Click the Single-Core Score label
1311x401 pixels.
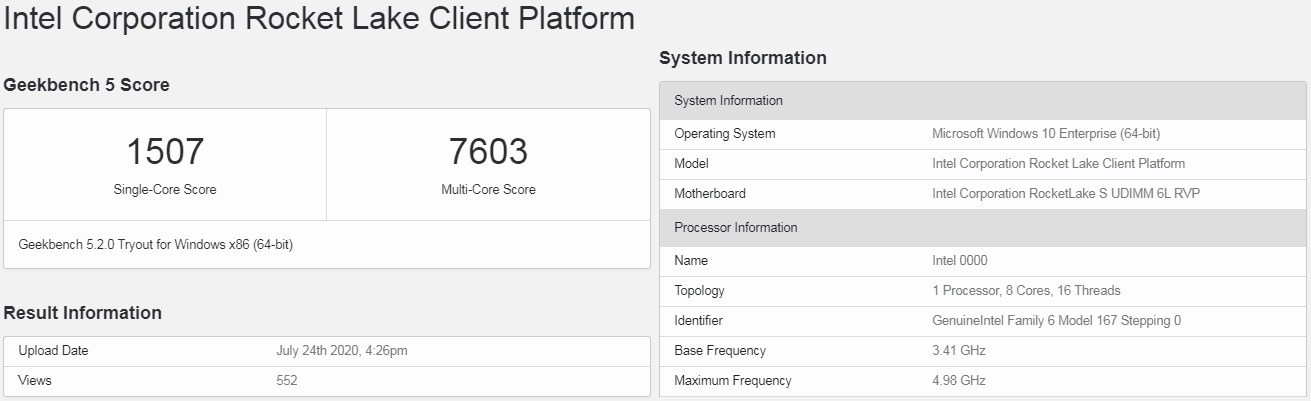click(165, 190)
